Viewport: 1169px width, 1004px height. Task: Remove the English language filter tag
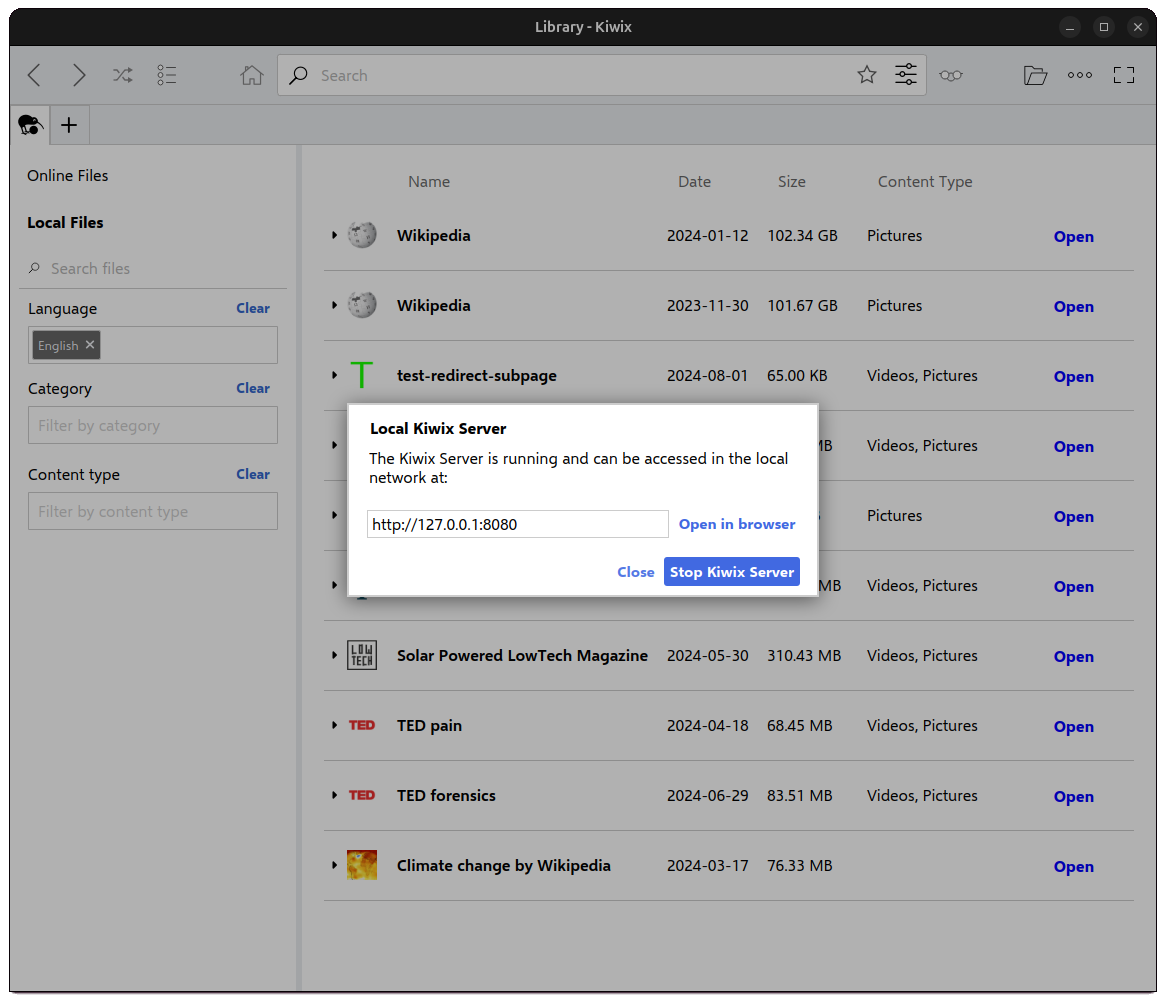(90, 345)
